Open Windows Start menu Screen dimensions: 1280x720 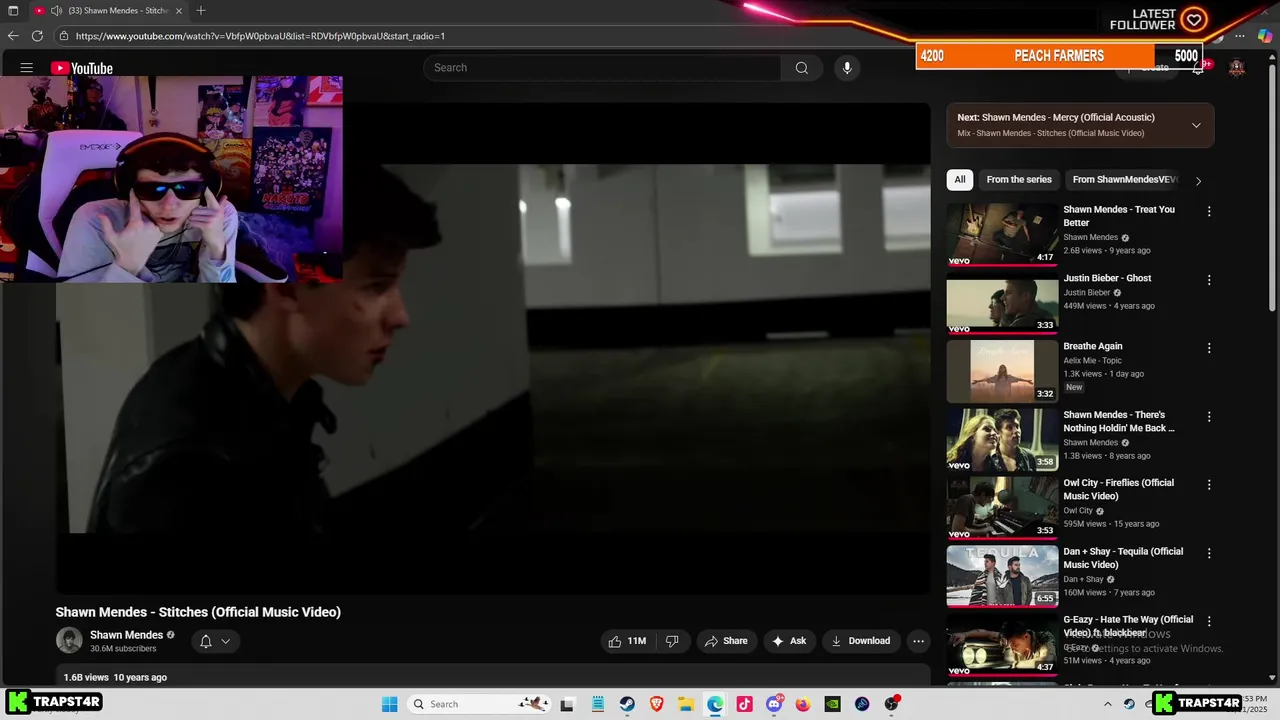[x=390, y=704]
